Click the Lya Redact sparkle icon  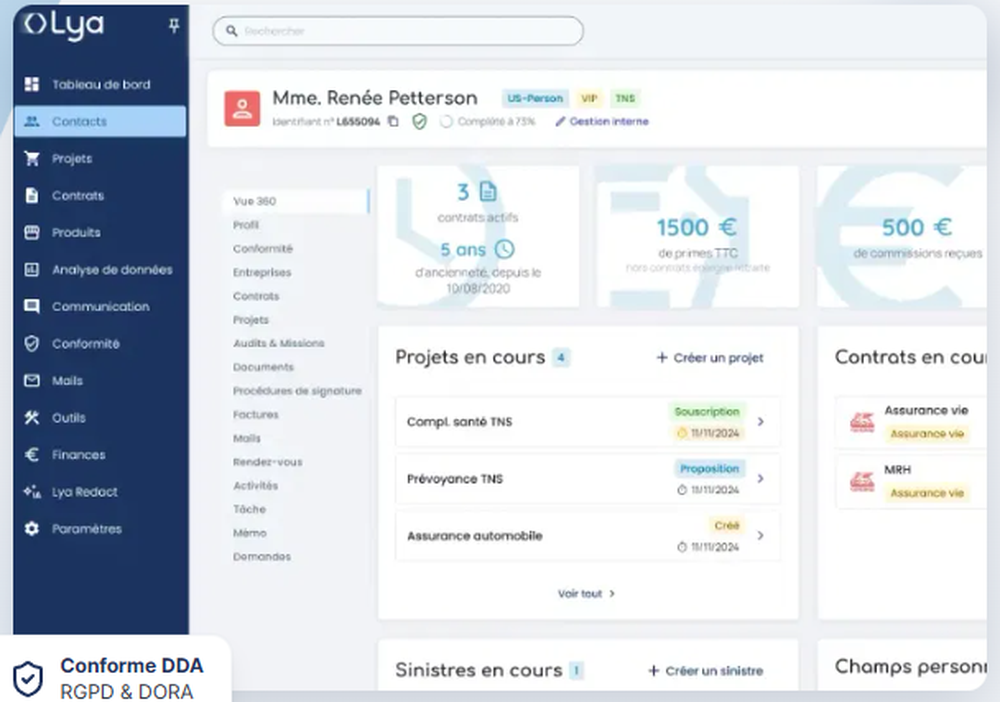coord(32,492)
